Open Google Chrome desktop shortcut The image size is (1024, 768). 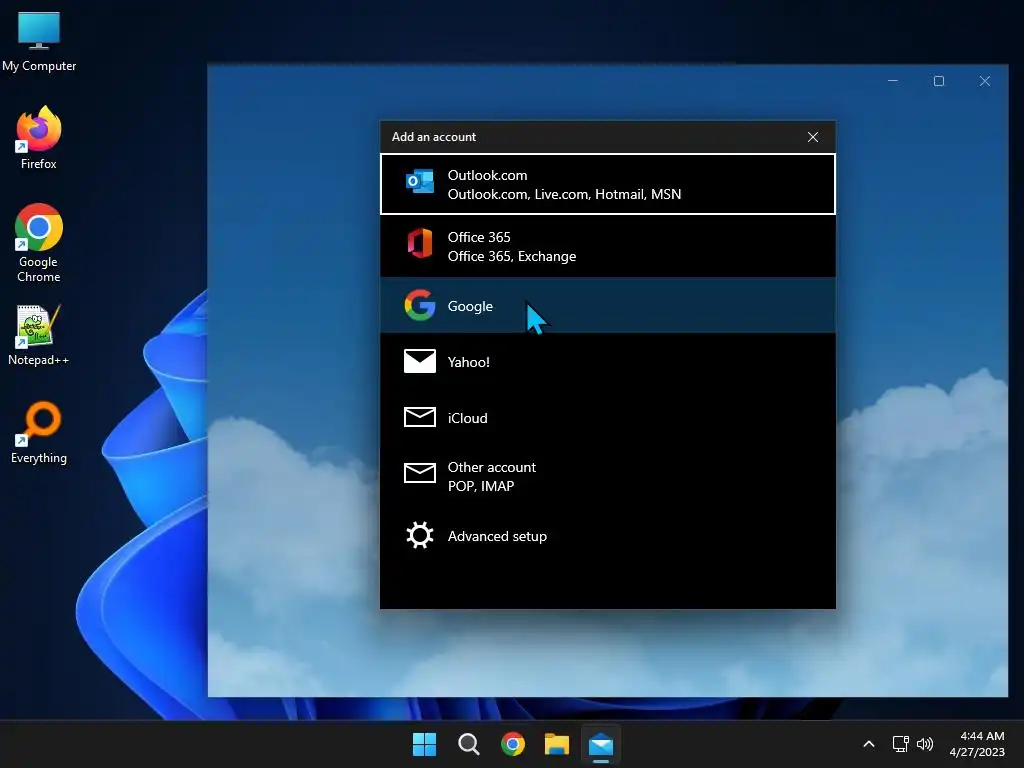click(39, 243)
